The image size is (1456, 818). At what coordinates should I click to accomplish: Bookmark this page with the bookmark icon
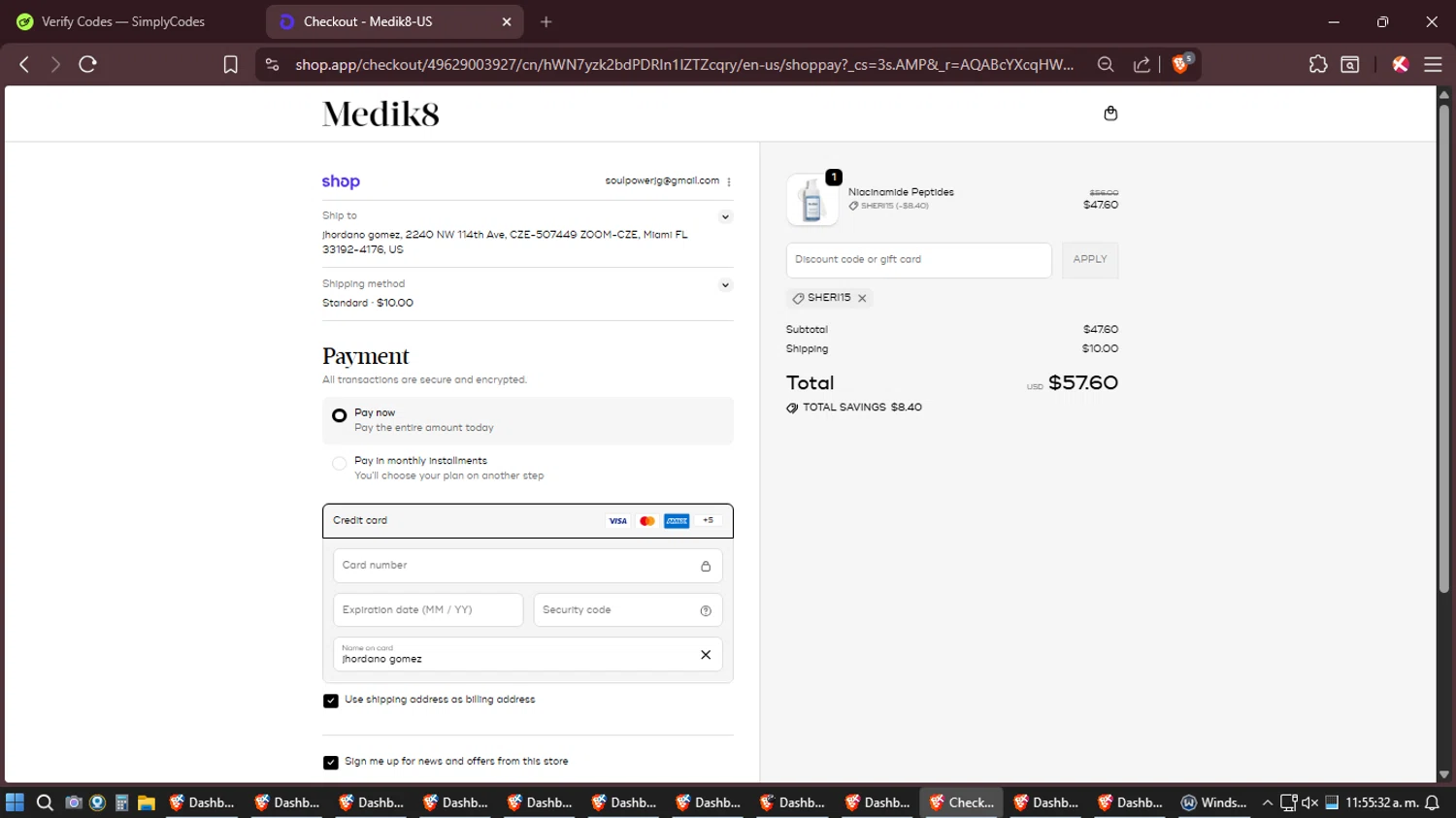click(230, 64)
